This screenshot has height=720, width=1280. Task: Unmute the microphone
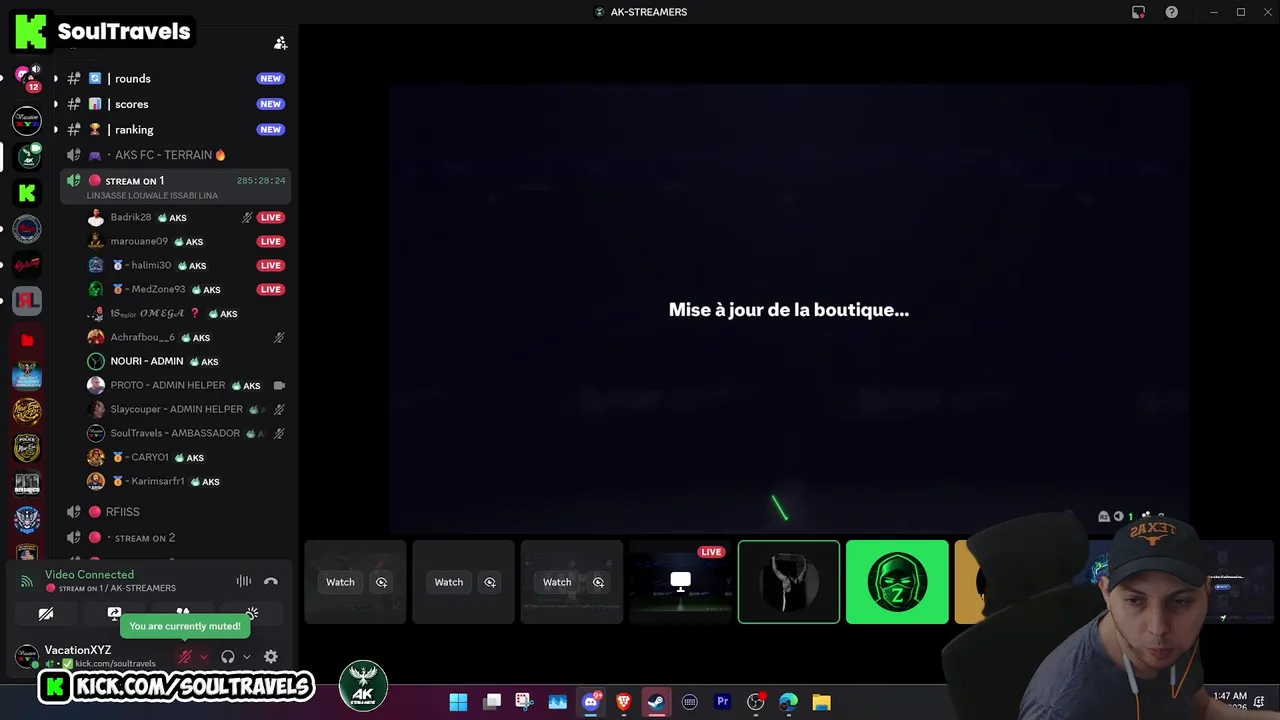tap(185, 657)
